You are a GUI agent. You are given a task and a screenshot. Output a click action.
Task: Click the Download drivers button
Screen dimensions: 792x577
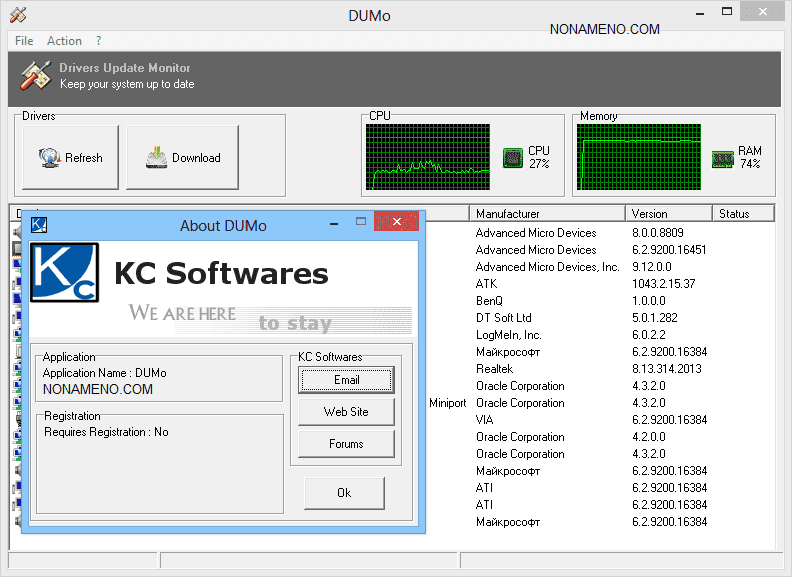click(x=183, y=158)
